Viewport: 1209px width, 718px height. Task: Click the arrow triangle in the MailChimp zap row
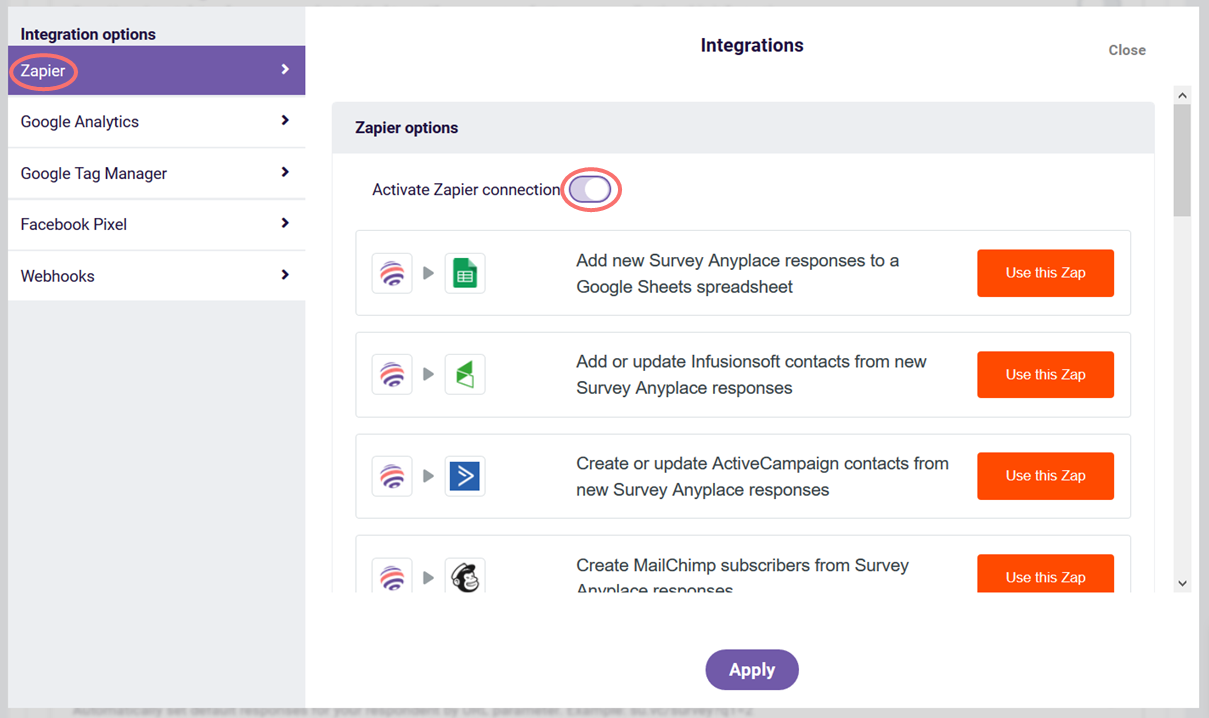pyautogui.click(x=428, y=577)
